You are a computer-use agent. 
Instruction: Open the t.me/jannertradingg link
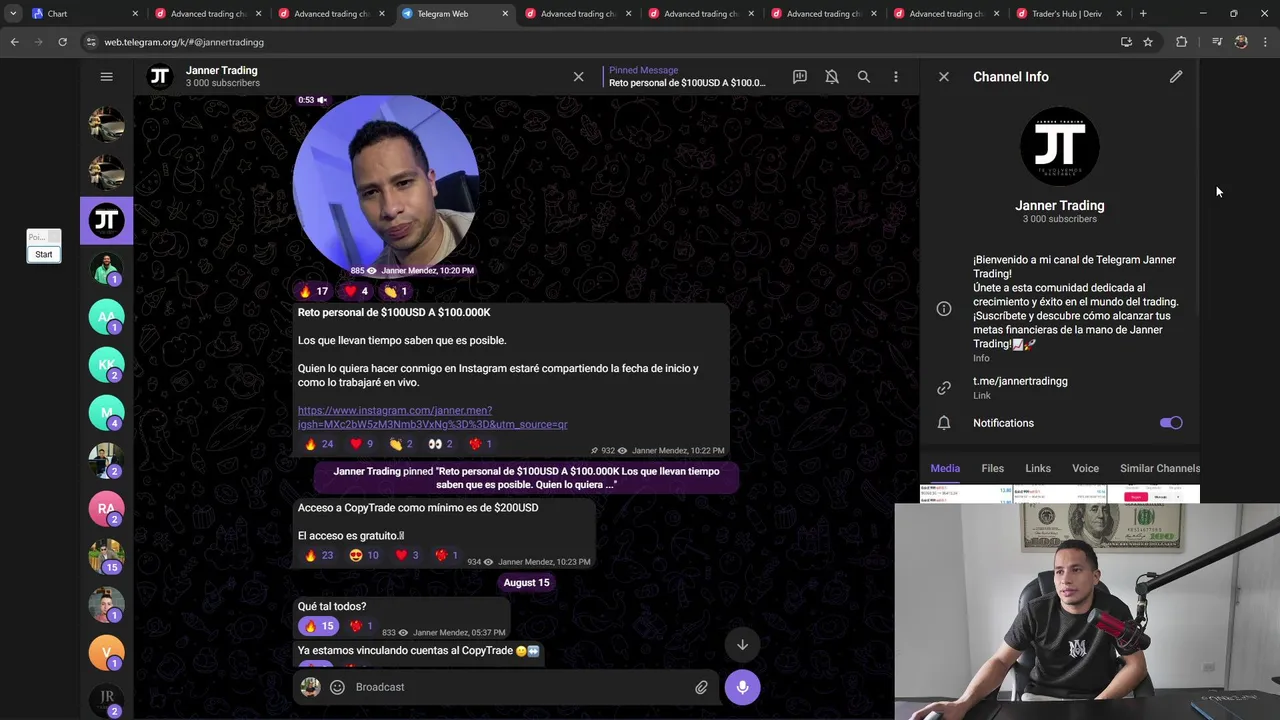(1020, 381)
